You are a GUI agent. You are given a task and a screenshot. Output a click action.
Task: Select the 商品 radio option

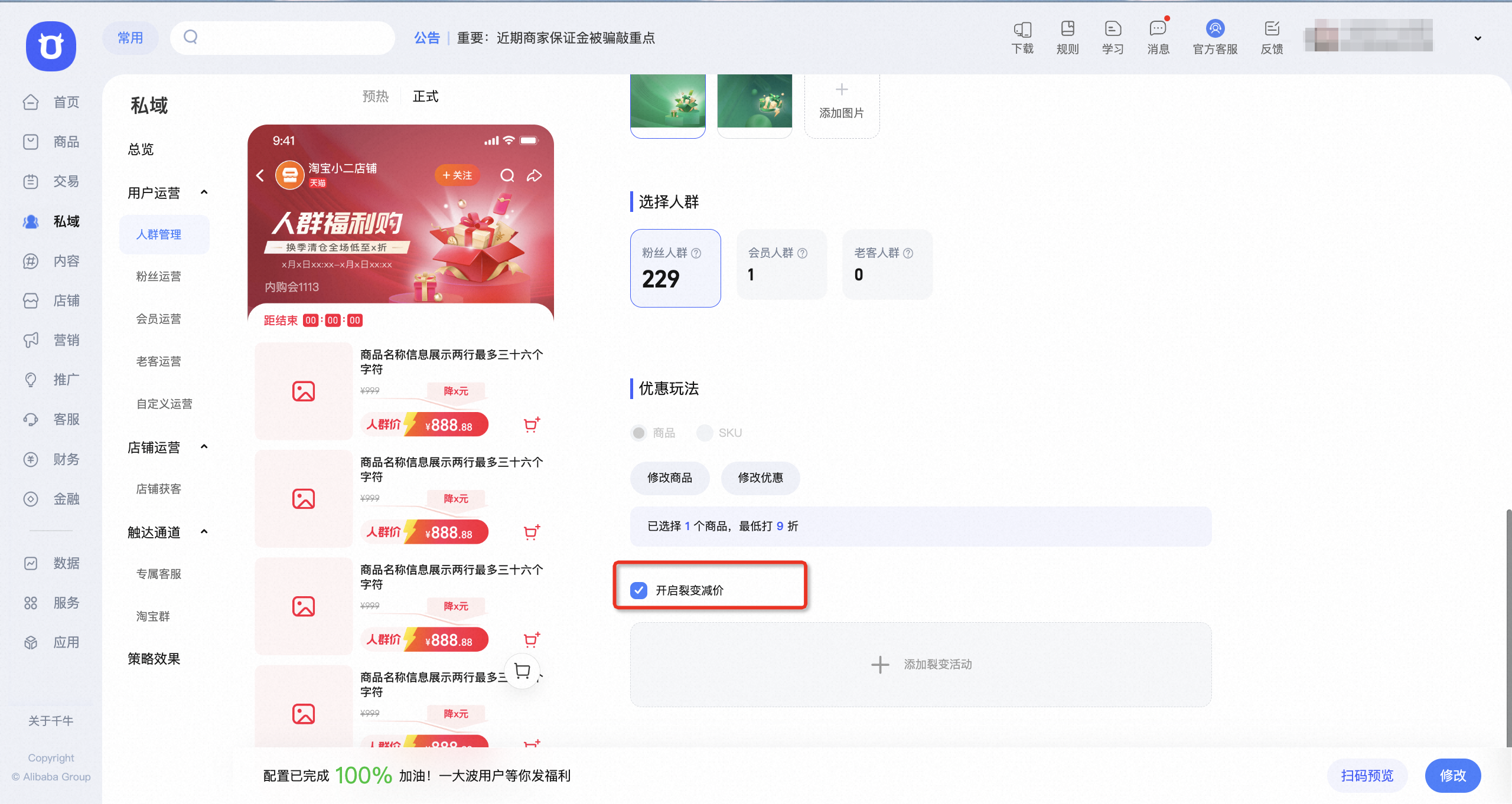(x=638, y=433)
